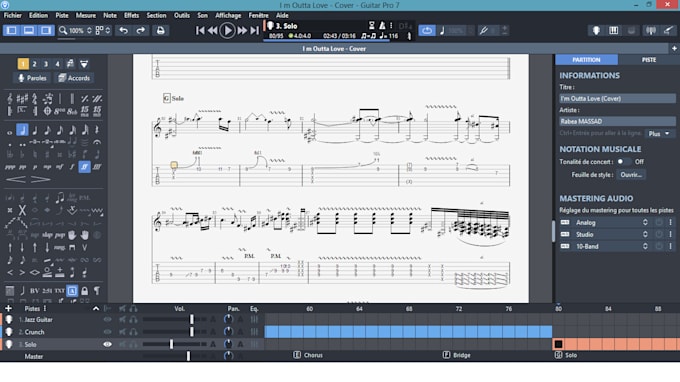Open the Paroles lyrics button
This screenshot has height=382, width=680.
pyautogui.click(x=32, y=78)
